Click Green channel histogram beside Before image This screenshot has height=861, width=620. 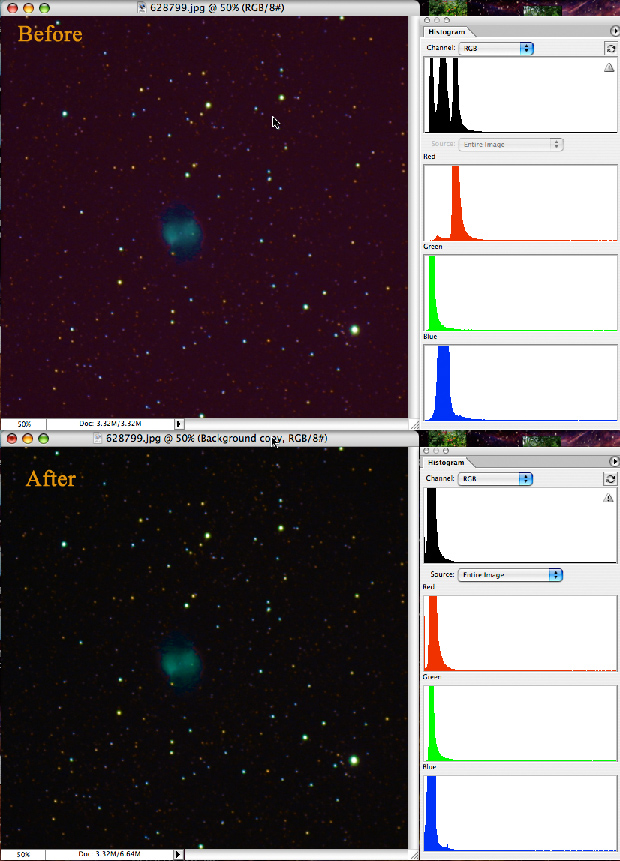[x=520, y=293]
